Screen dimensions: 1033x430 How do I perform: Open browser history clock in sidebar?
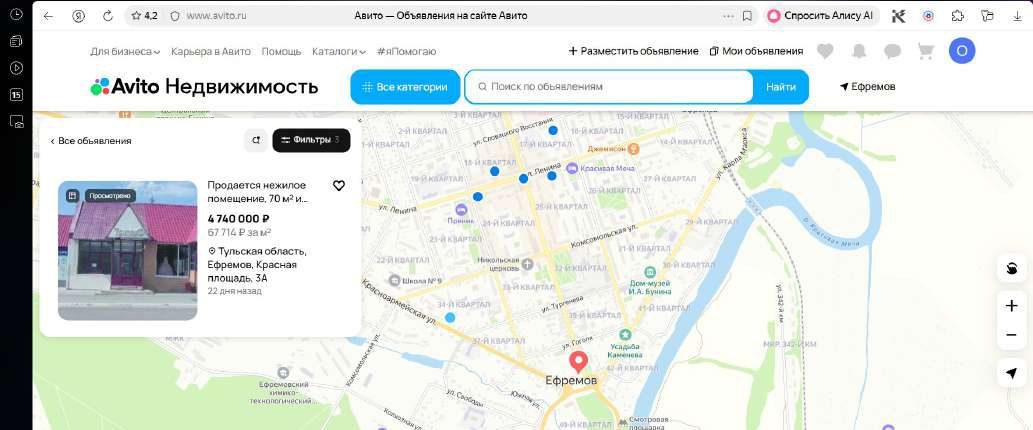click(16, 14)
